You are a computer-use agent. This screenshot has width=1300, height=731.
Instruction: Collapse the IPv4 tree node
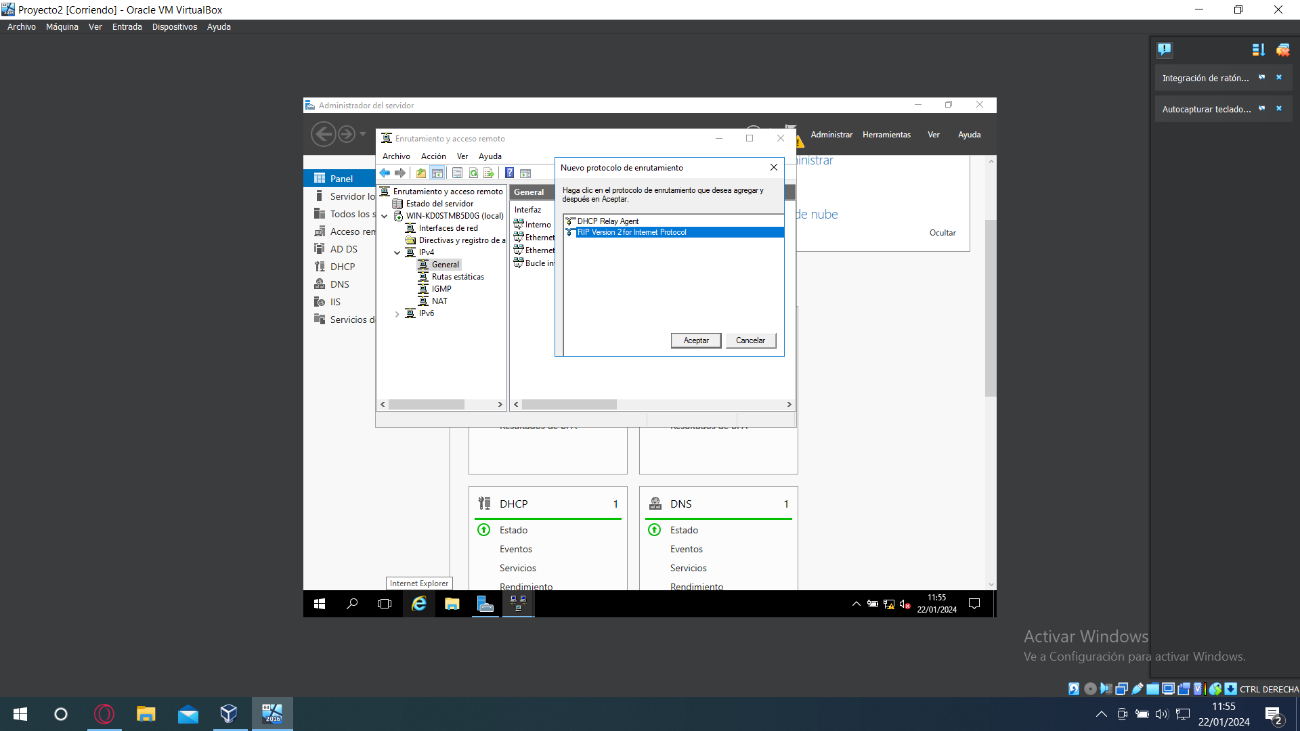pyautogui.click(x=397, y=252)
